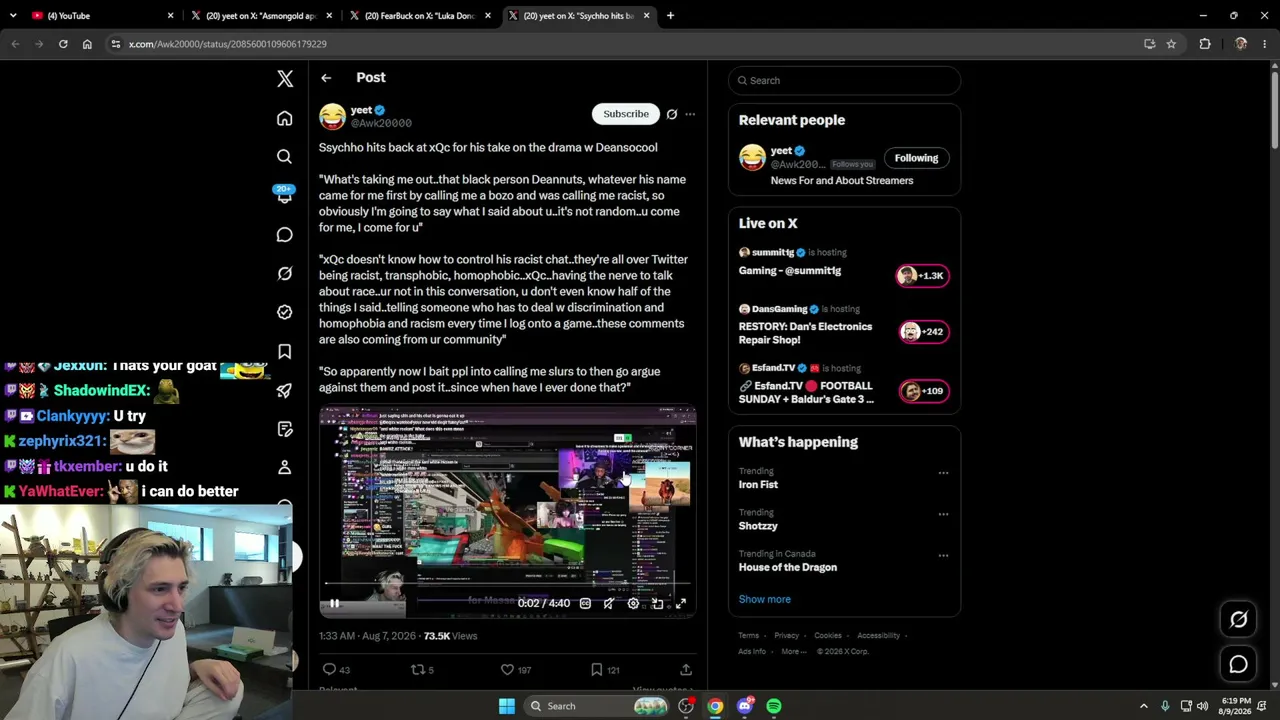Switch to the YouTube tab
Image resolution: width=1280 pixels, height=720 pixels.
tap(100, 16)
